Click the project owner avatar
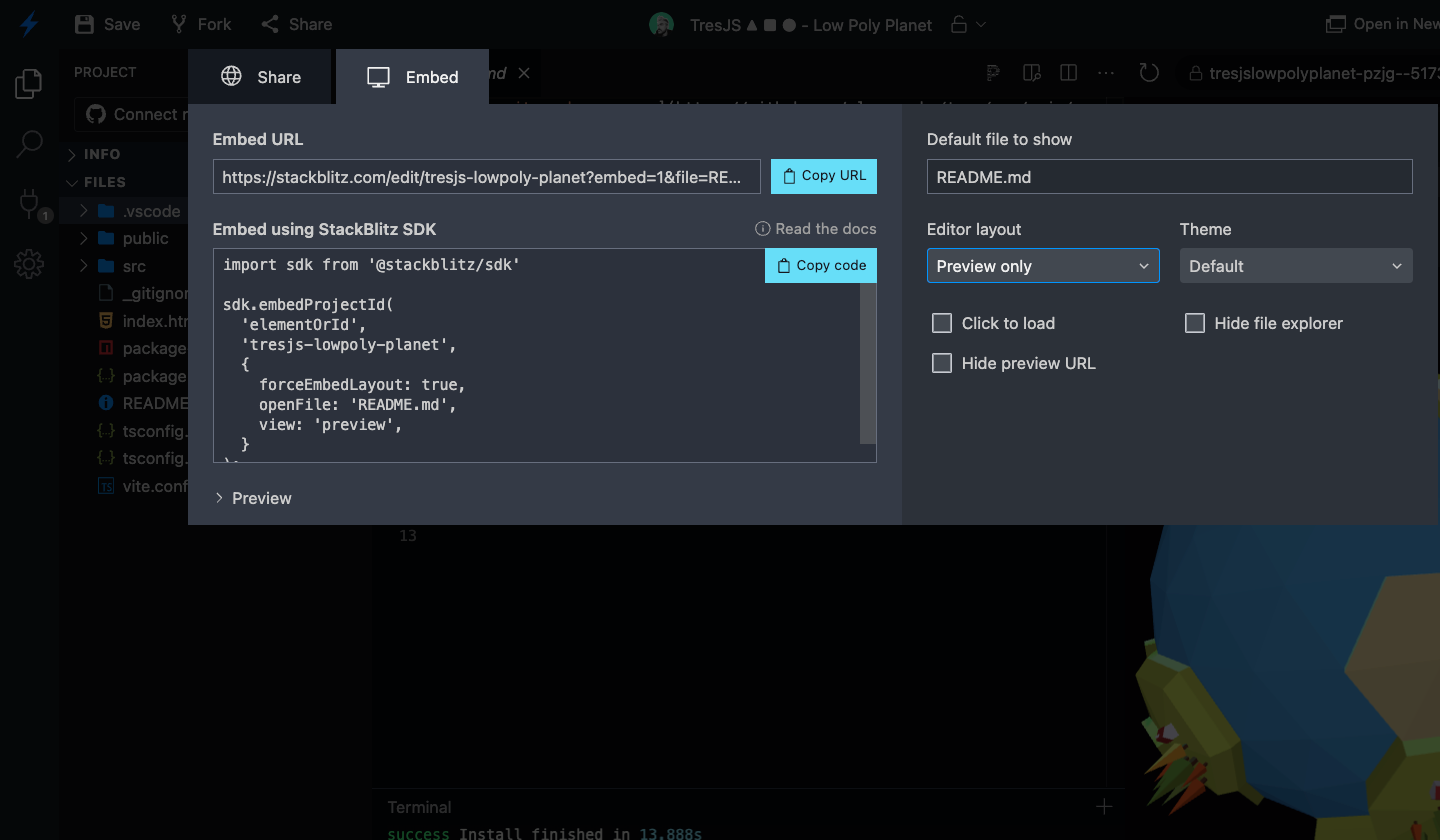This screenshot has height=840, width=1440. tap(661, 24)
